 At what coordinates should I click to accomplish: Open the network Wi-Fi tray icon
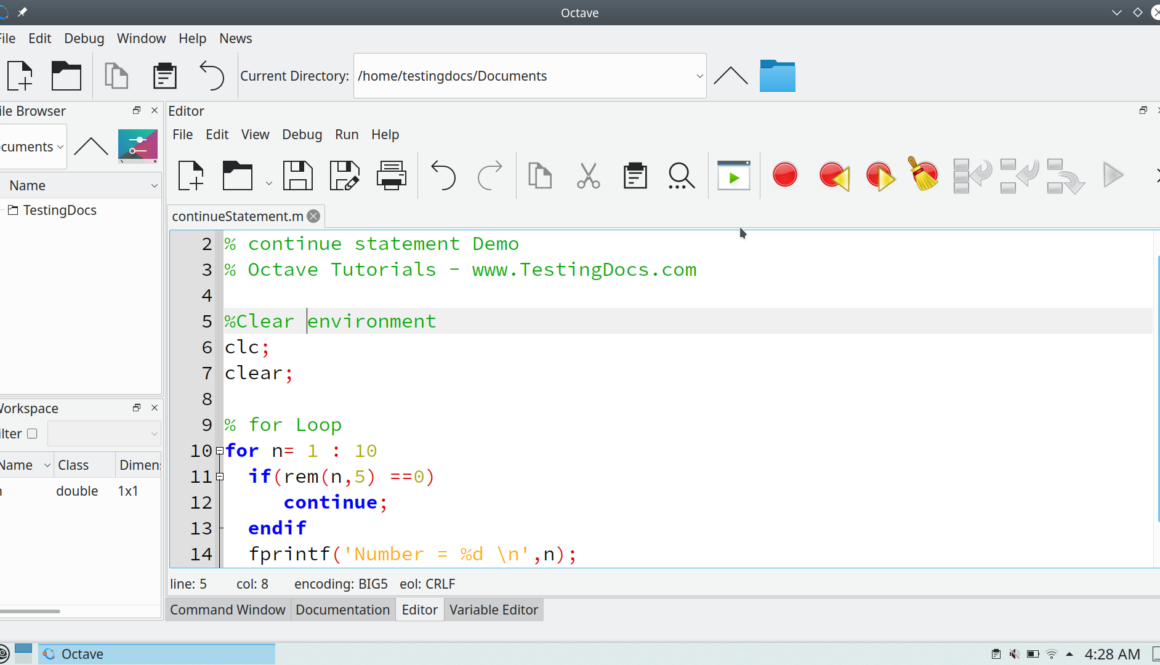point(1051,654)
